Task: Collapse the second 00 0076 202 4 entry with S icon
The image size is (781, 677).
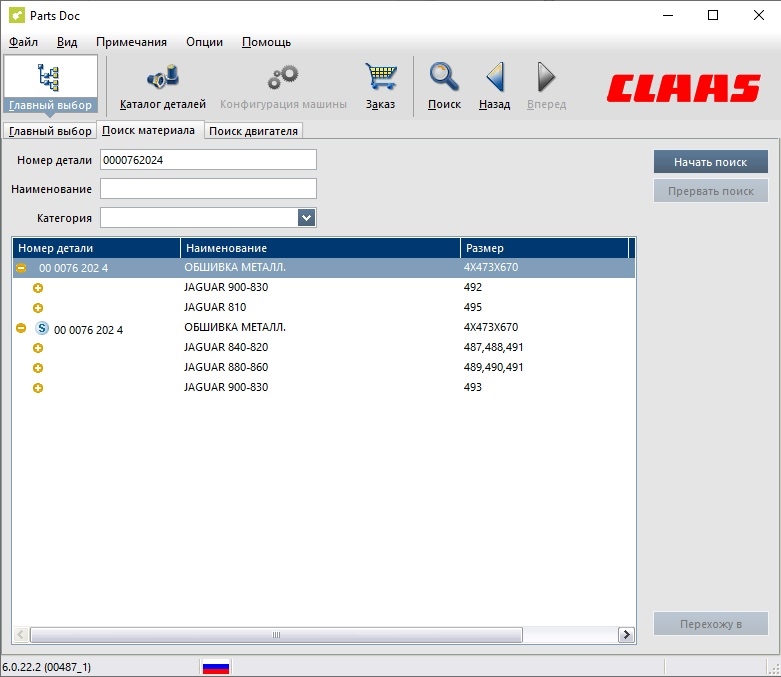Action: tap(21, 328)
